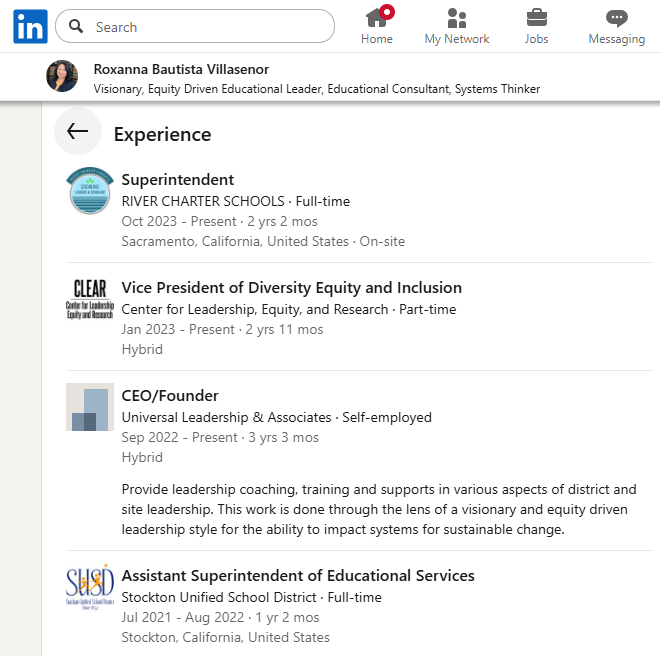The width and height of the screenshot is (660, 656).
Task: Open the CLEAR organization logo
Action: (90, 299)
